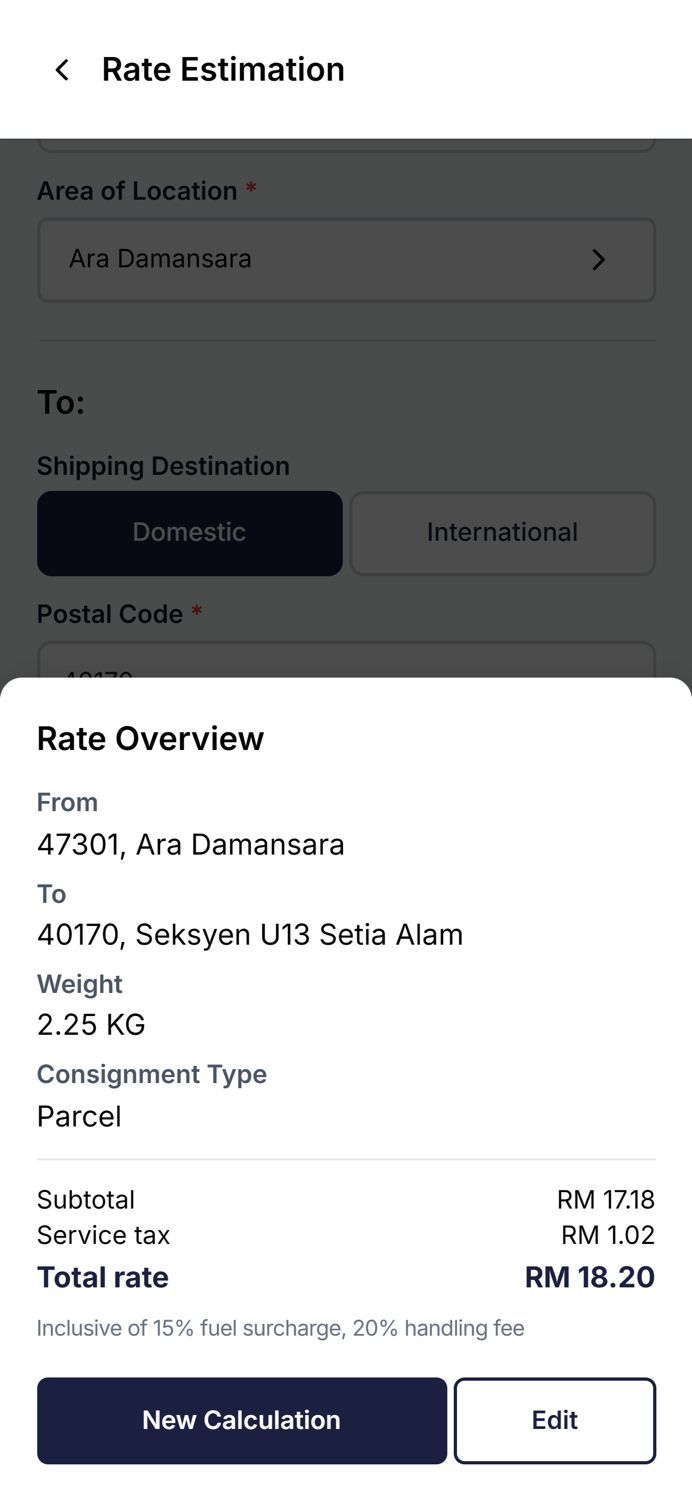Open the Area of Location chevron arrow
Screen dimensions: 692x1500
[599, 260]
